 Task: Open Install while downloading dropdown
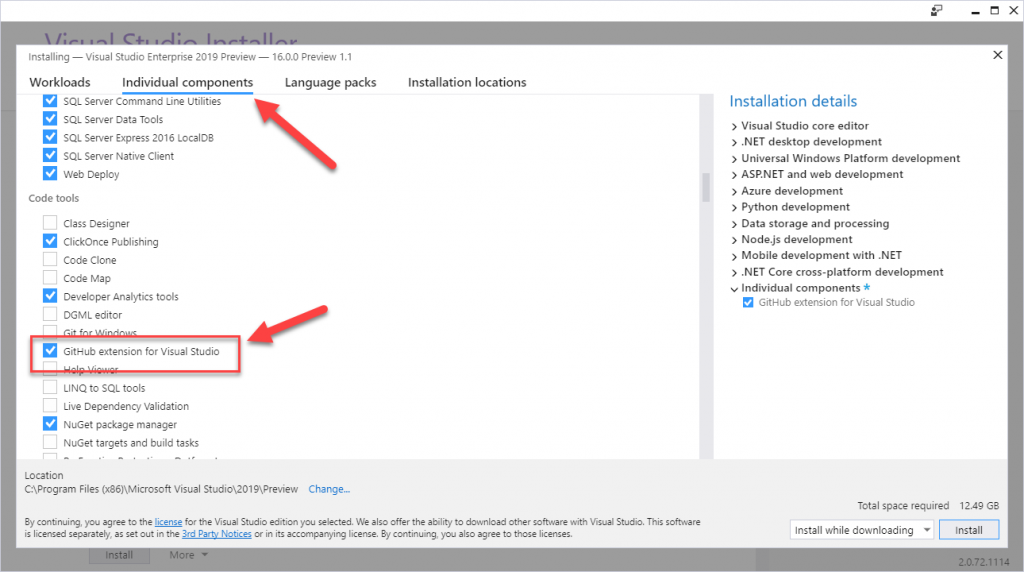pos(862,530)
